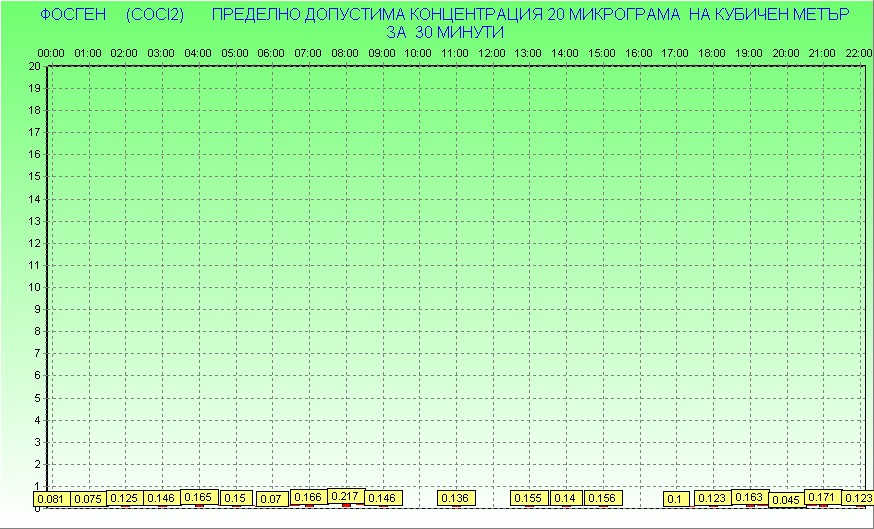
Task: Select the 5 mark on the vertical axis
Action: point(37,398)
